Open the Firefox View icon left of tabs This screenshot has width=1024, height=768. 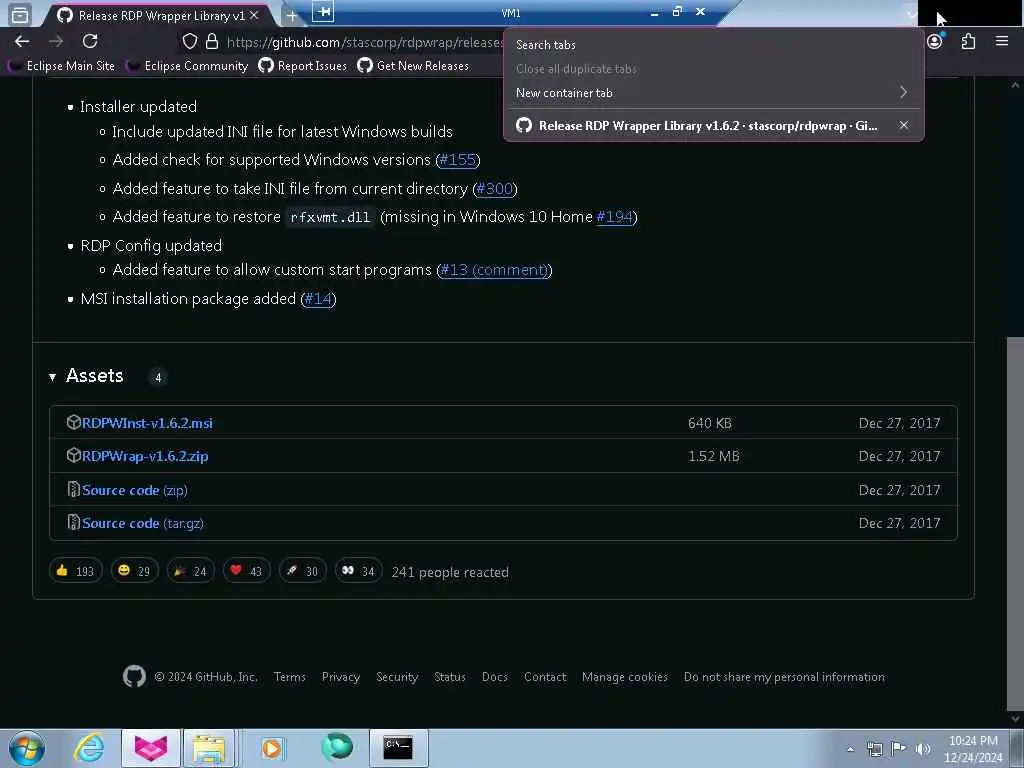tap(20, 14)
